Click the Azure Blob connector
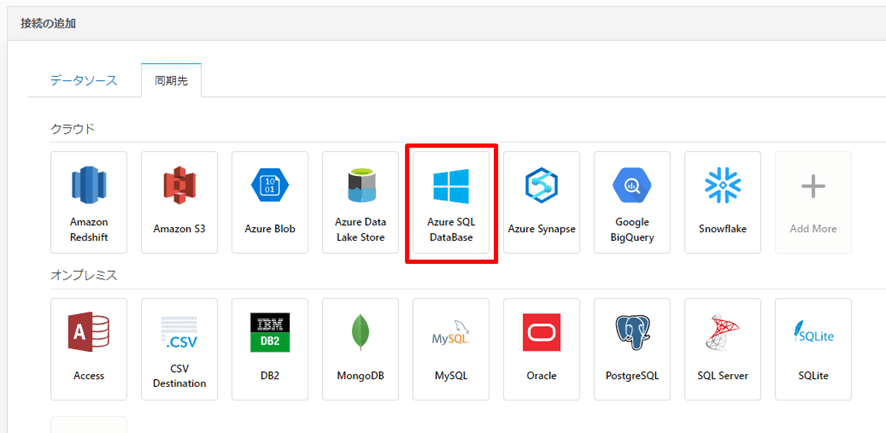This screenshot has width=886, height=433. point(270,201)
